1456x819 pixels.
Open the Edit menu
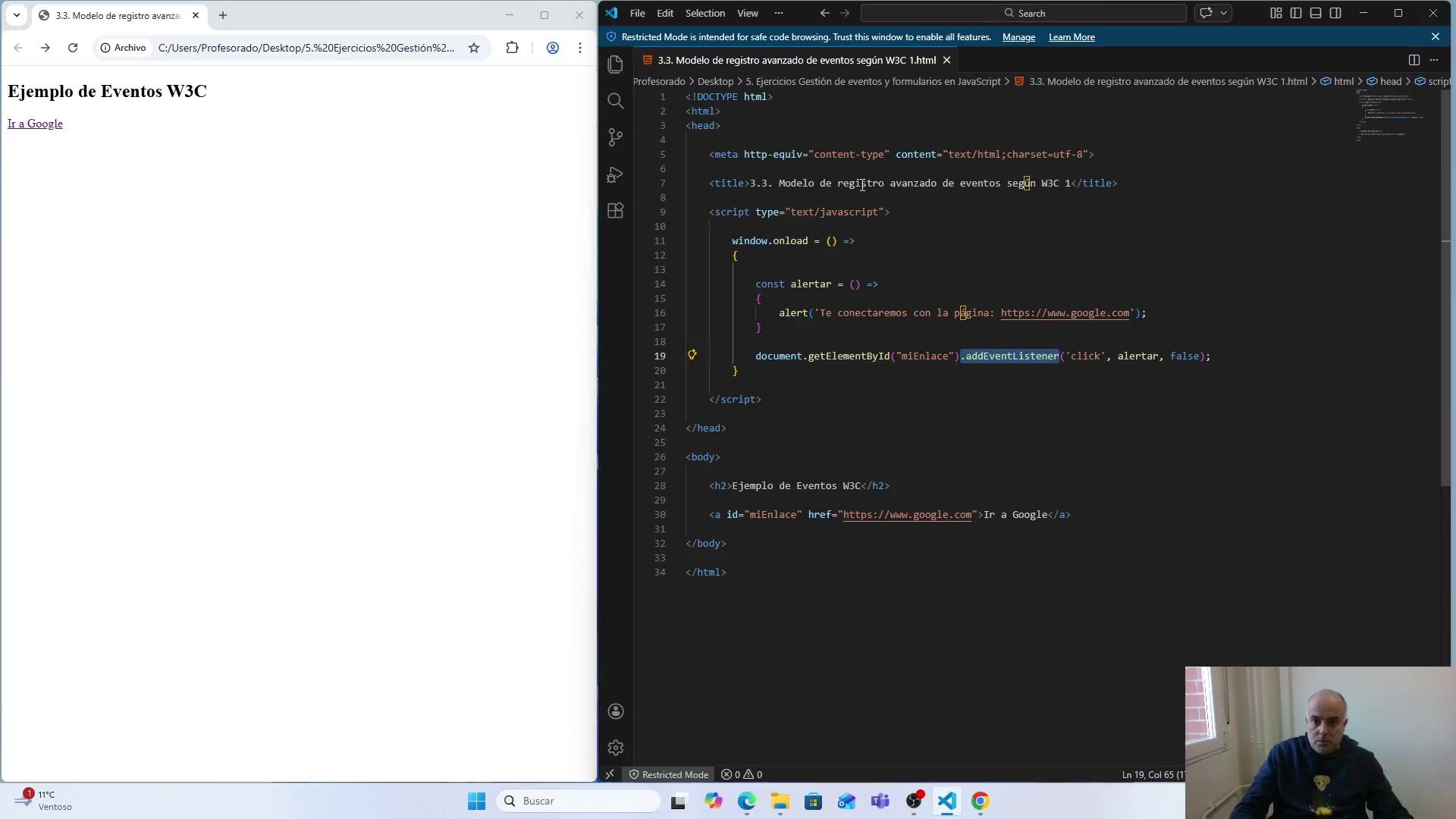click(665, 13)
